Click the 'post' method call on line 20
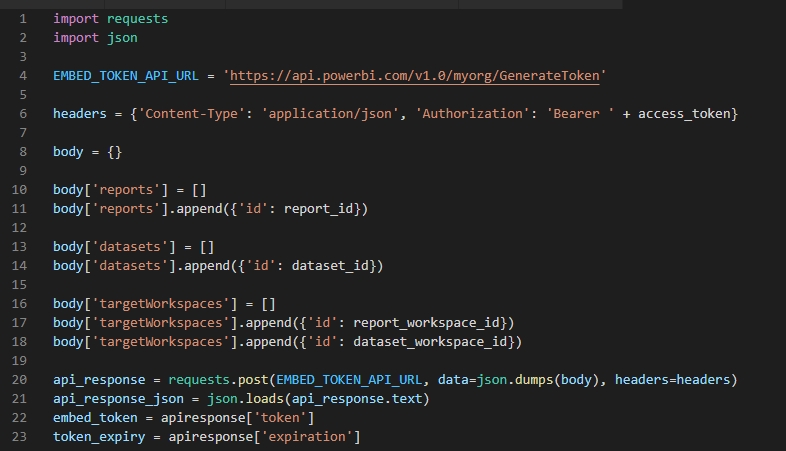This screenshot has height=451, width=786. click(x=253, y=380)
